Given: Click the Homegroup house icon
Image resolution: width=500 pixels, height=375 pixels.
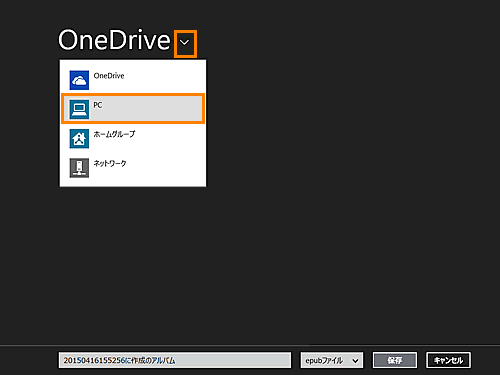Looking at the screenshot, I should coord(79,138).
